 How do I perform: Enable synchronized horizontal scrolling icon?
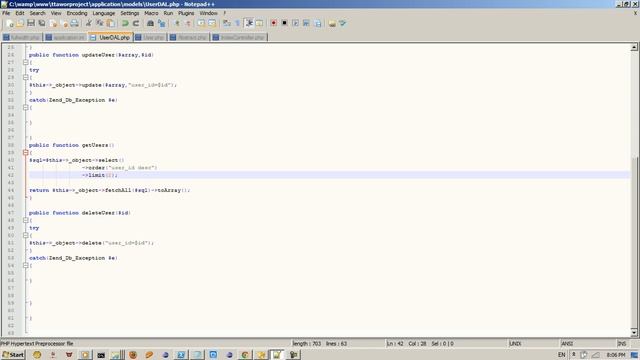coord(212,23)
